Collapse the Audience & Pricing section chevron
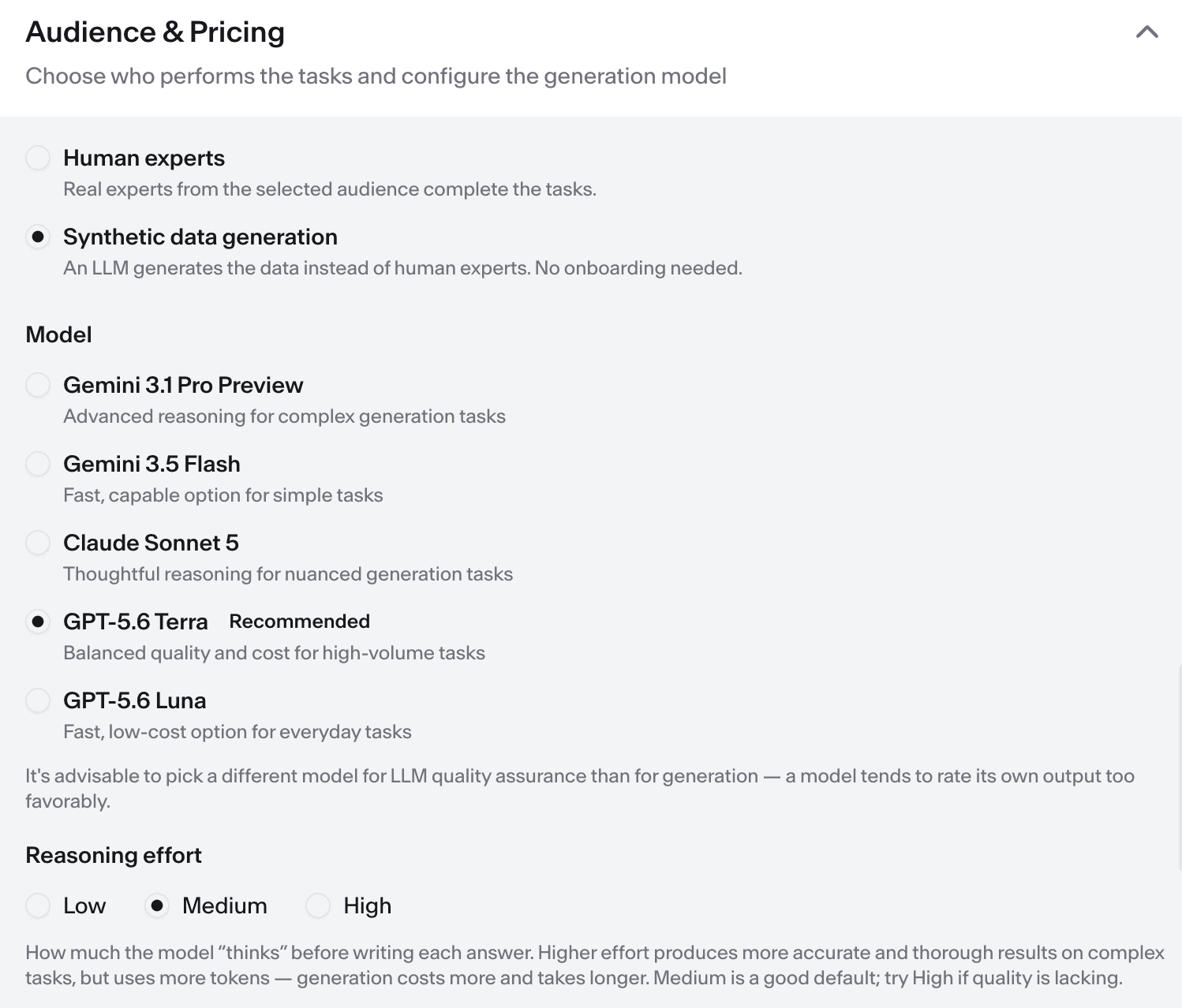The height and width of the screenshot is (1008, 1182). click(x=1146, y=32)
